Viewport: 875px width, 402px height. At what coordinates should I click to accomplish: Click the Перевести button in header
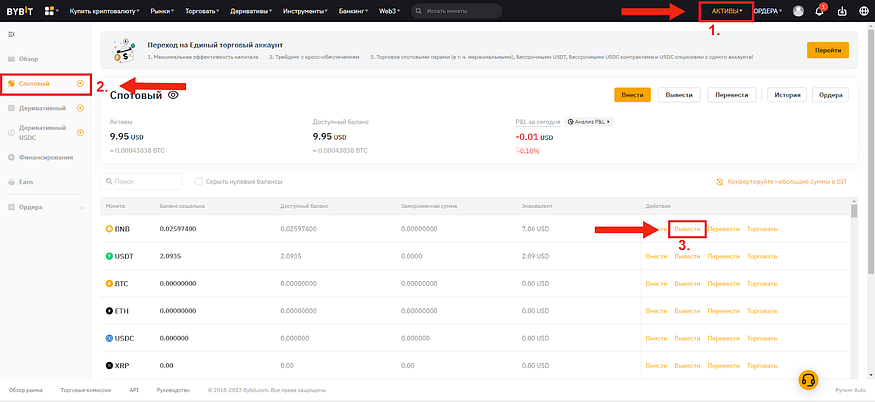(x=732, y=95)
